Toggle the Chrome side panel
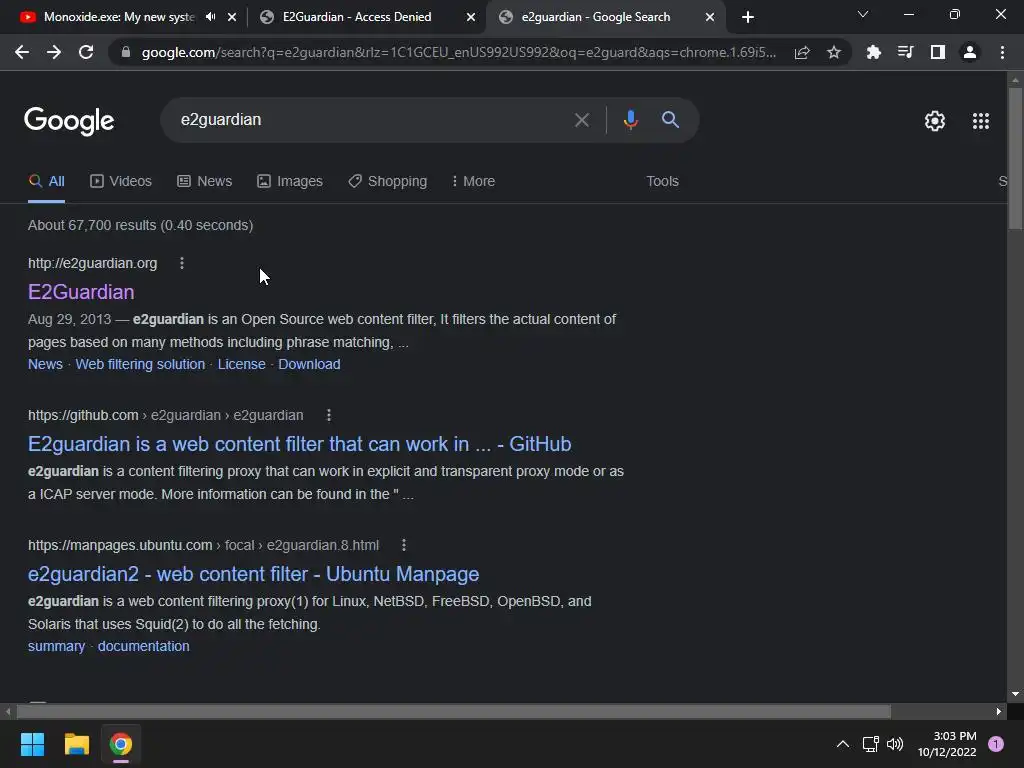1024x768 pixels. pyautogui.click(x=937, y=52)
